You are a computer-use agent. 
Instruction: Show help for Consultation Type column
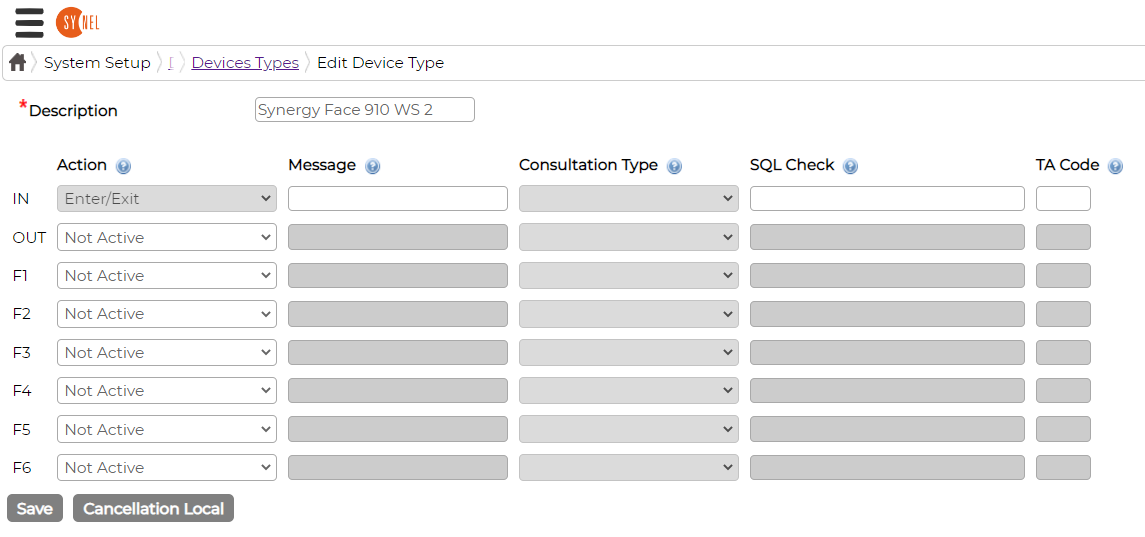pyautogui.click(x=674, y=167)
